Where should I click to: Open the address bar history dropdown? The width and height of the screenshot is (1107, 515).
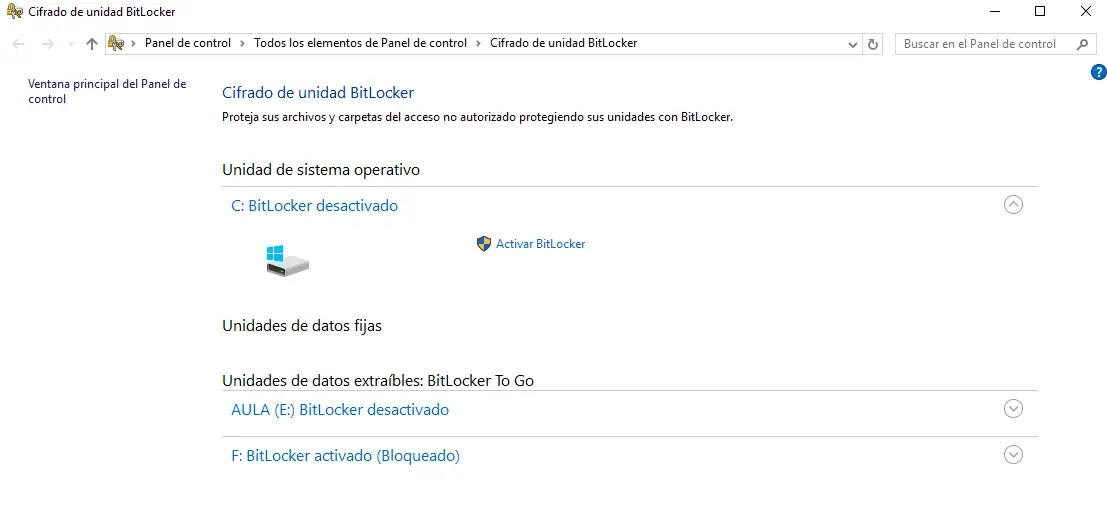tap(852, 44)
